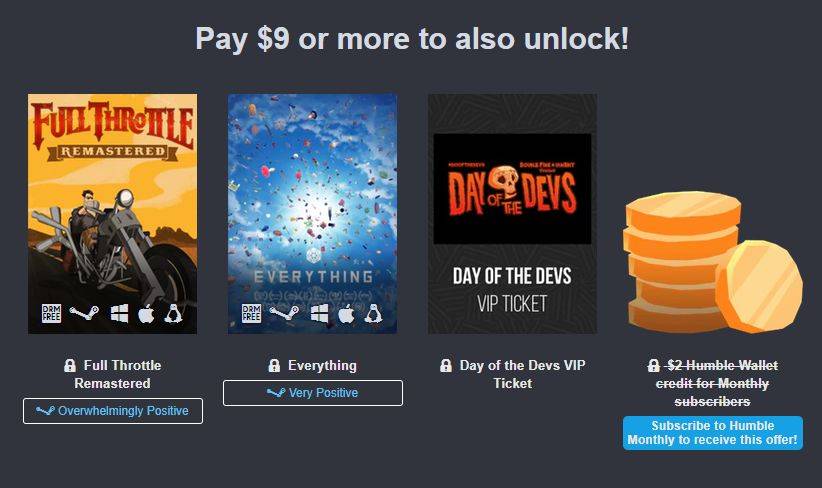Viewport: 822px width, 488px height.
Task: Click the lock icon beside Everything title
Action: tap(274, 365)
